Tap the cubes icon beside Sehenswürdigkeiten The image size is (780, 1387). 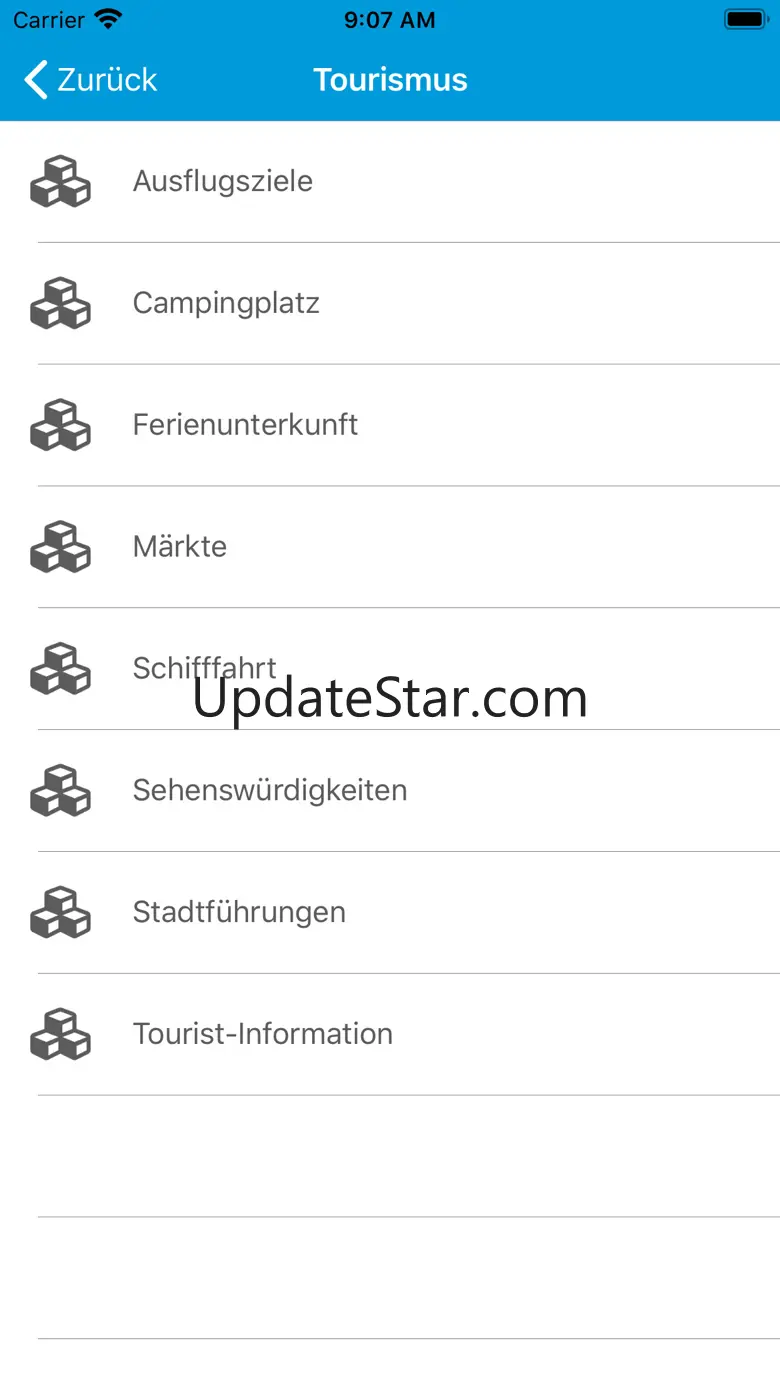click(60, 791)
